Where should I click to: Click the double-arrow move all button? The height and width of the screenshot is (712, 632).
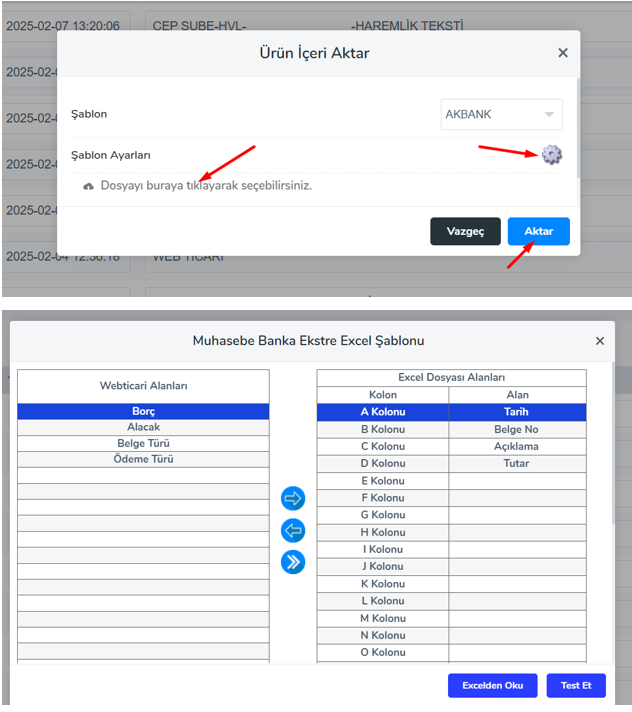coord(293,562)
